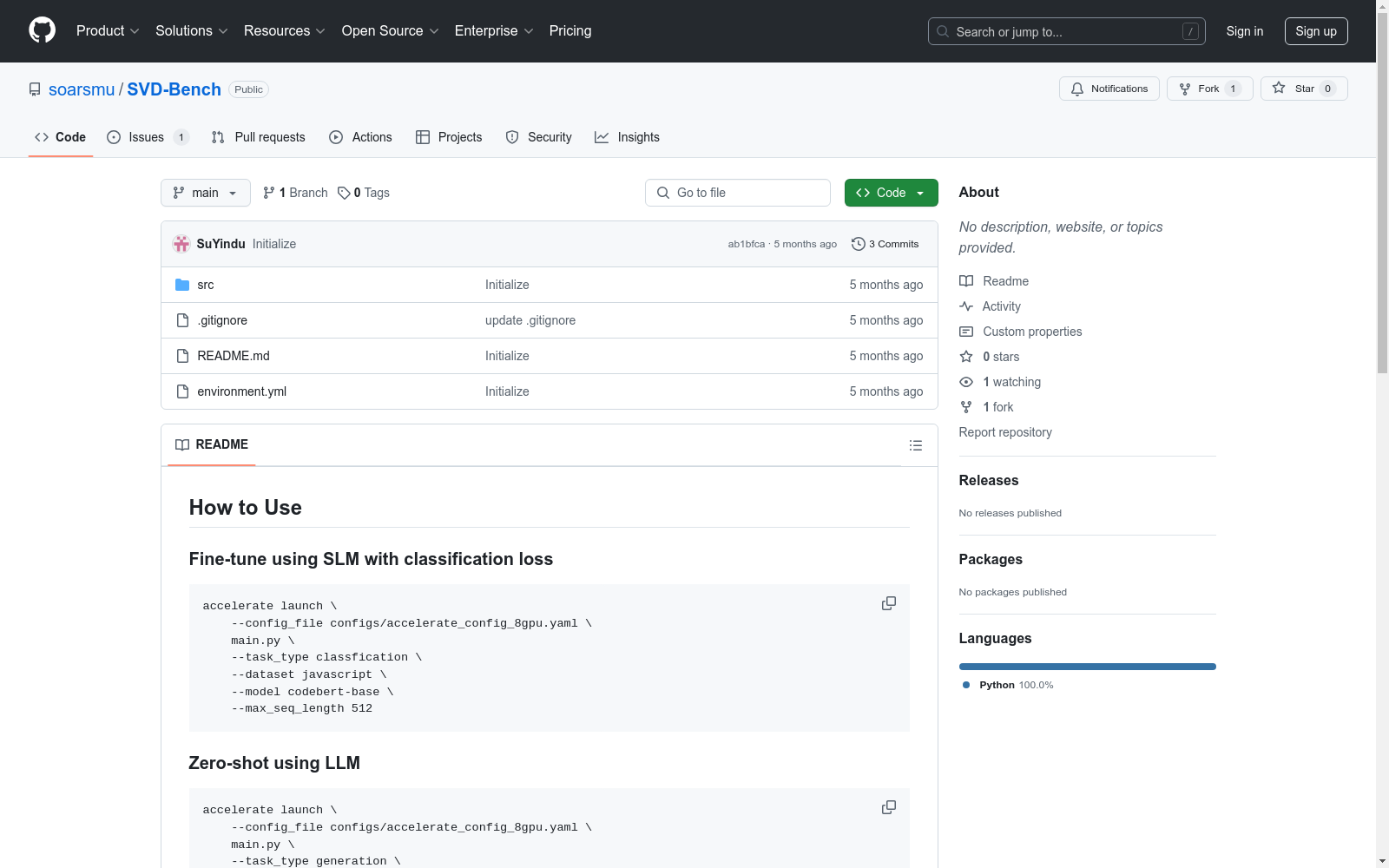Click the star icon next to 0 stars
1389x868 pixels.
(x=966, y=357)
